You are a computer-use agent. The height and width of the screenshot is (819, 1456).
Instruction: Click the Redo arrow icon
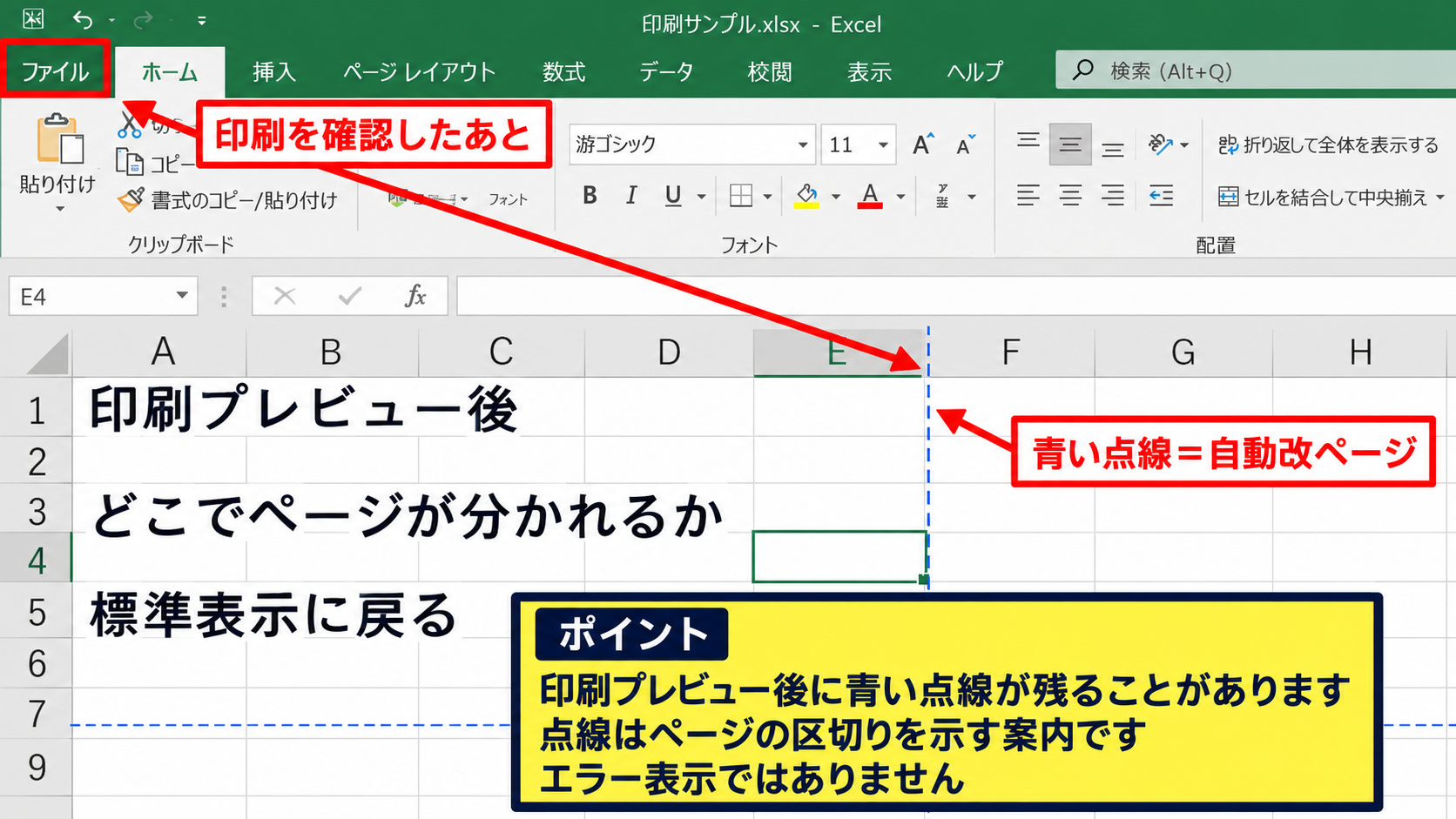(143, 19)
